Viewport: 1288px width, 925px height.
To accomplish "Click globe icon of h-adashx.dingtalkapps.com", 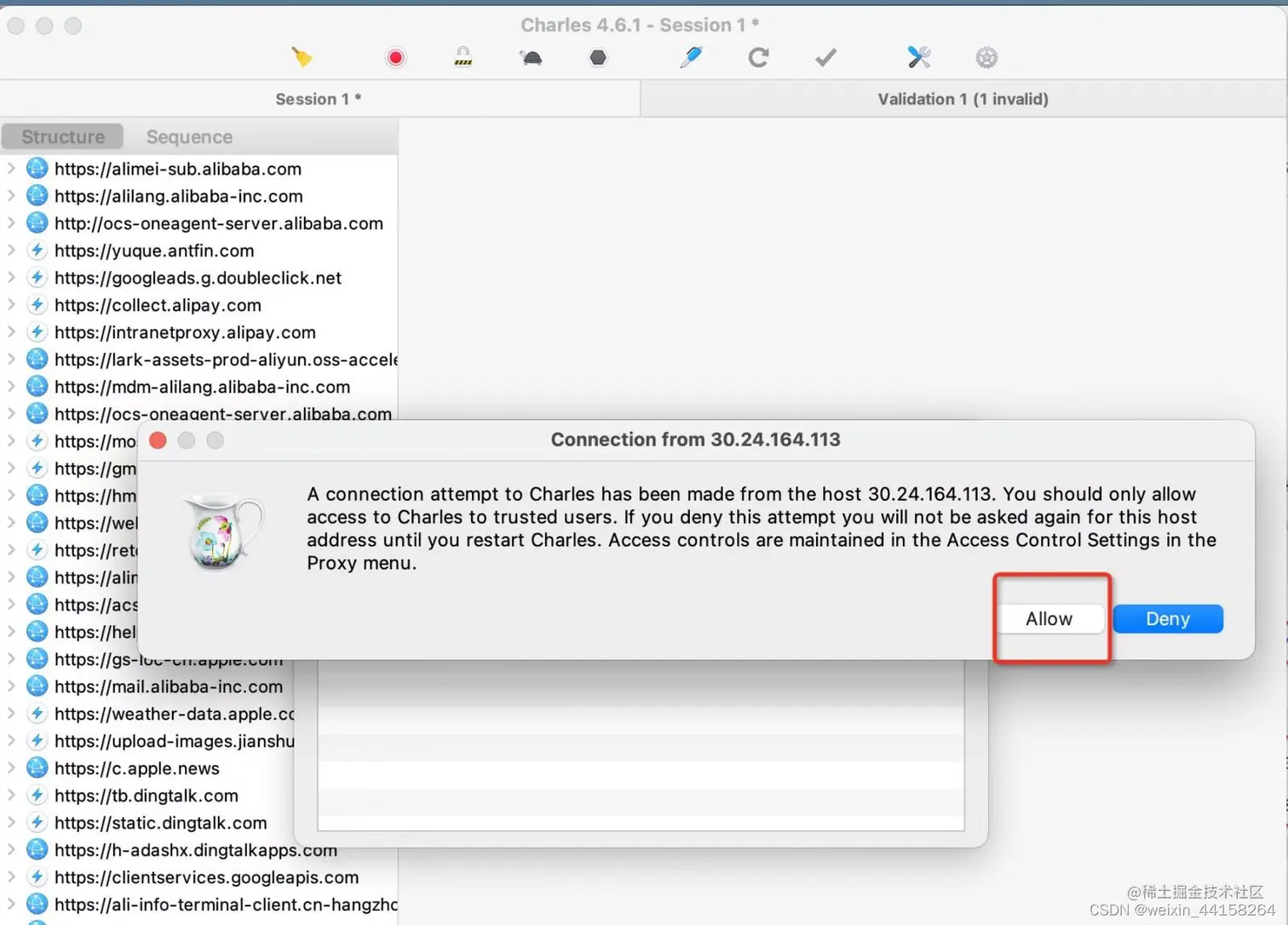I will (x=37, y=850).
